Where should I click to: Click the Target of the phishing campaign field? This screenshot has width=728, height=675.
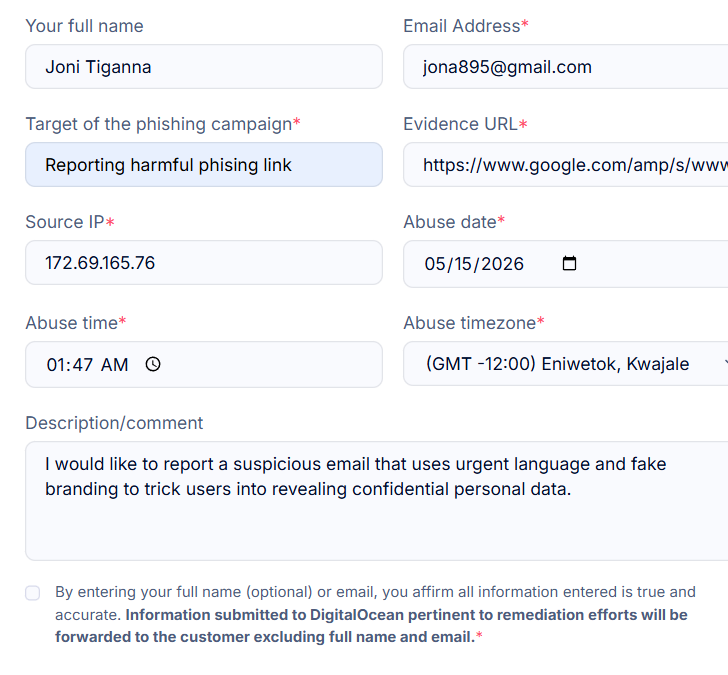204,165
